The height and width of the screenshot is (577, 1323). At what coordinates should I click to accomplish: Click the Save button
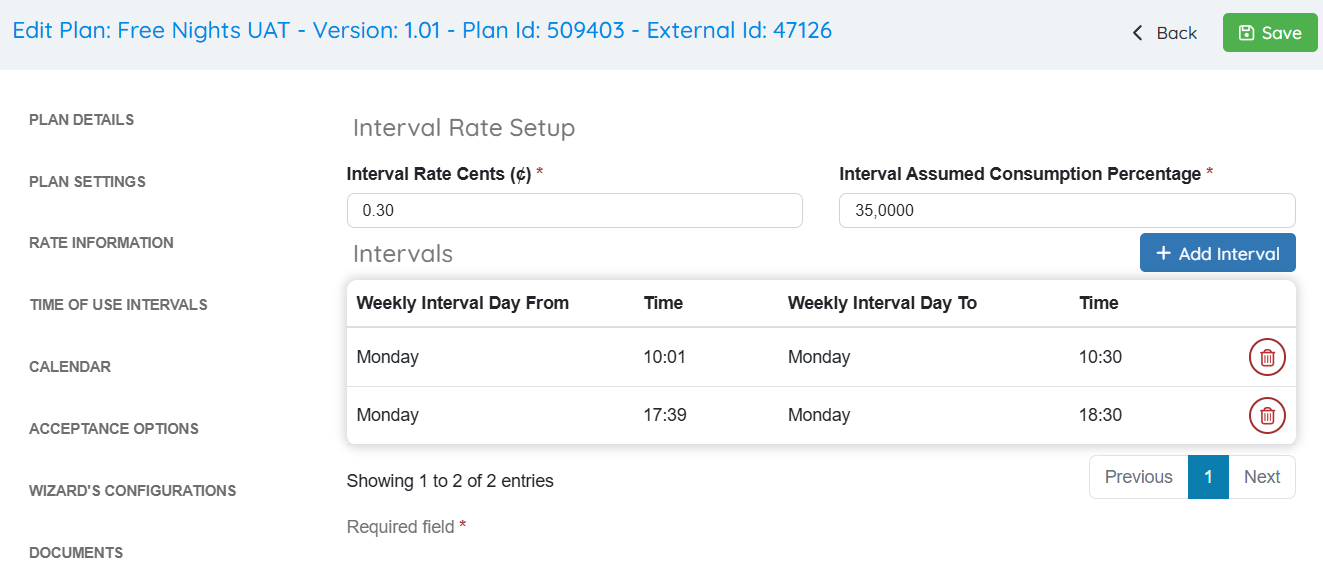1270,33
